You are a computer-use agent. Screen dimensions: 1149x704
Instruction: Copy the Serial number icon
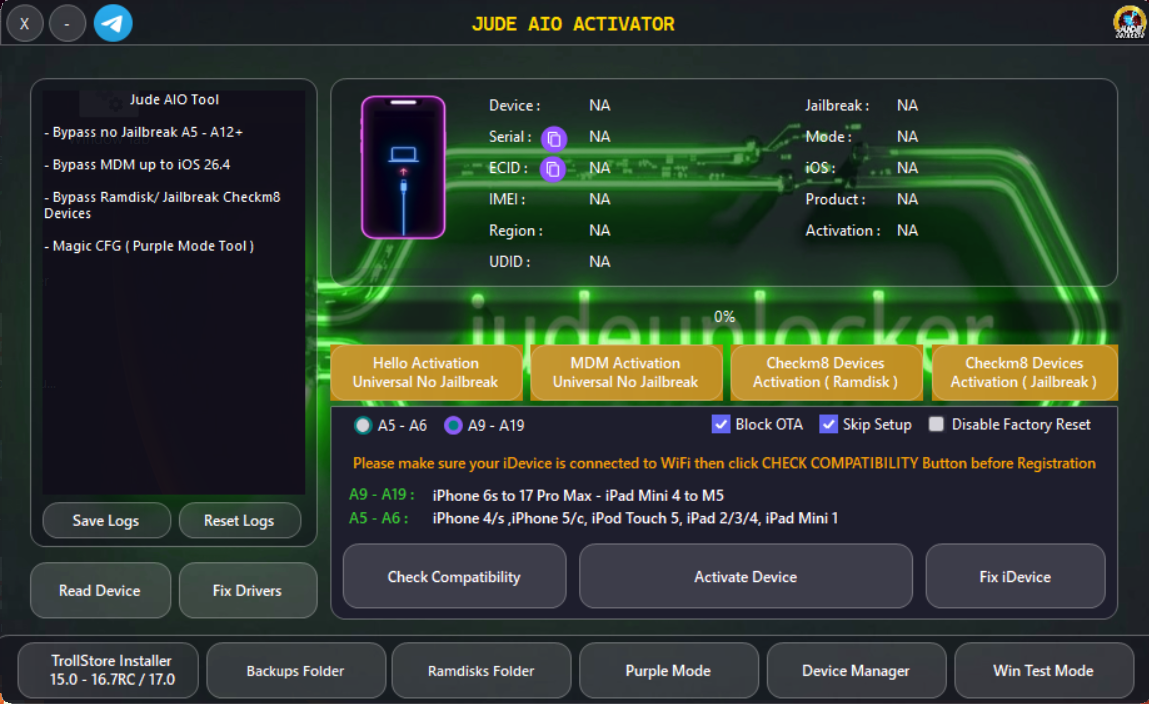[554, 138]
